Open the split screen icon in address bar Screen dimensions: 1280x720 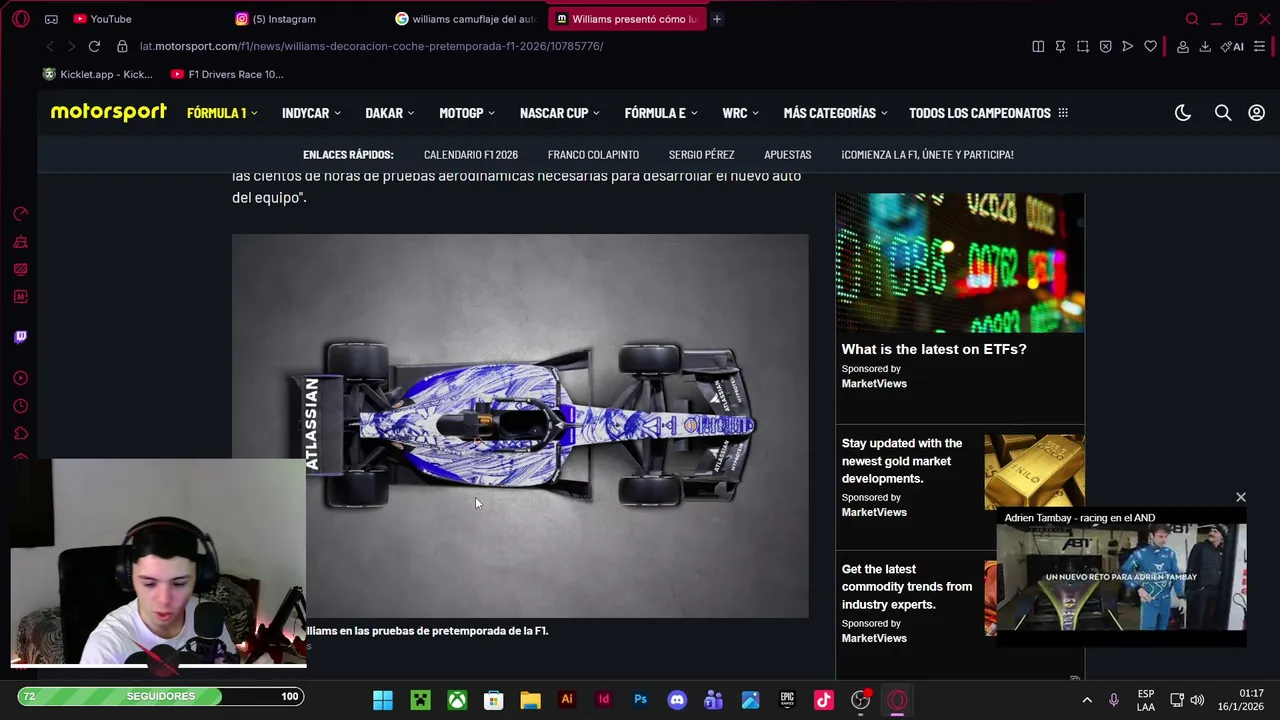tap(1038, 46)
